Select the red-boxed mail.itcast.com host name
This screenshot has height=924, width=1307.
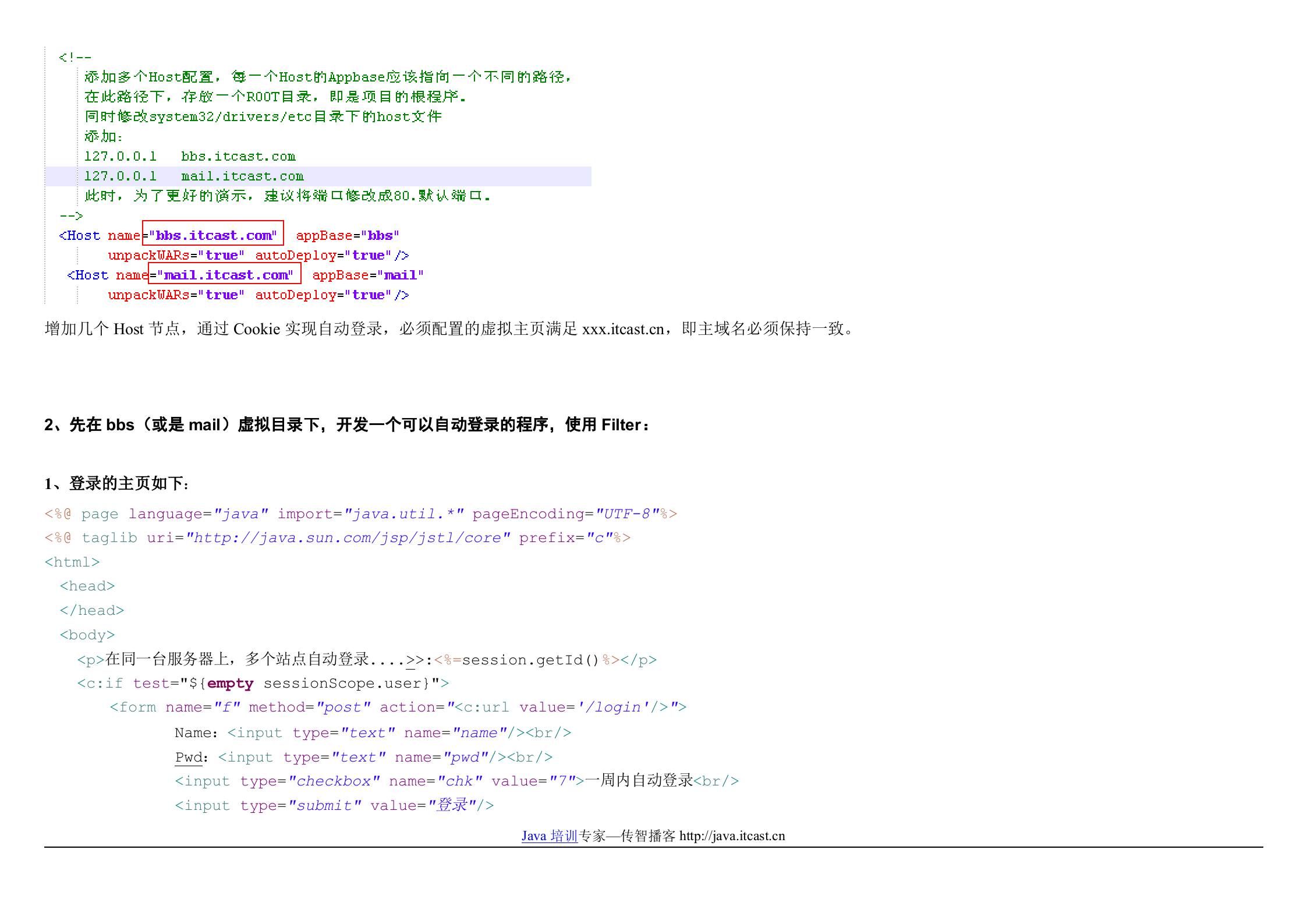[225, 274]
